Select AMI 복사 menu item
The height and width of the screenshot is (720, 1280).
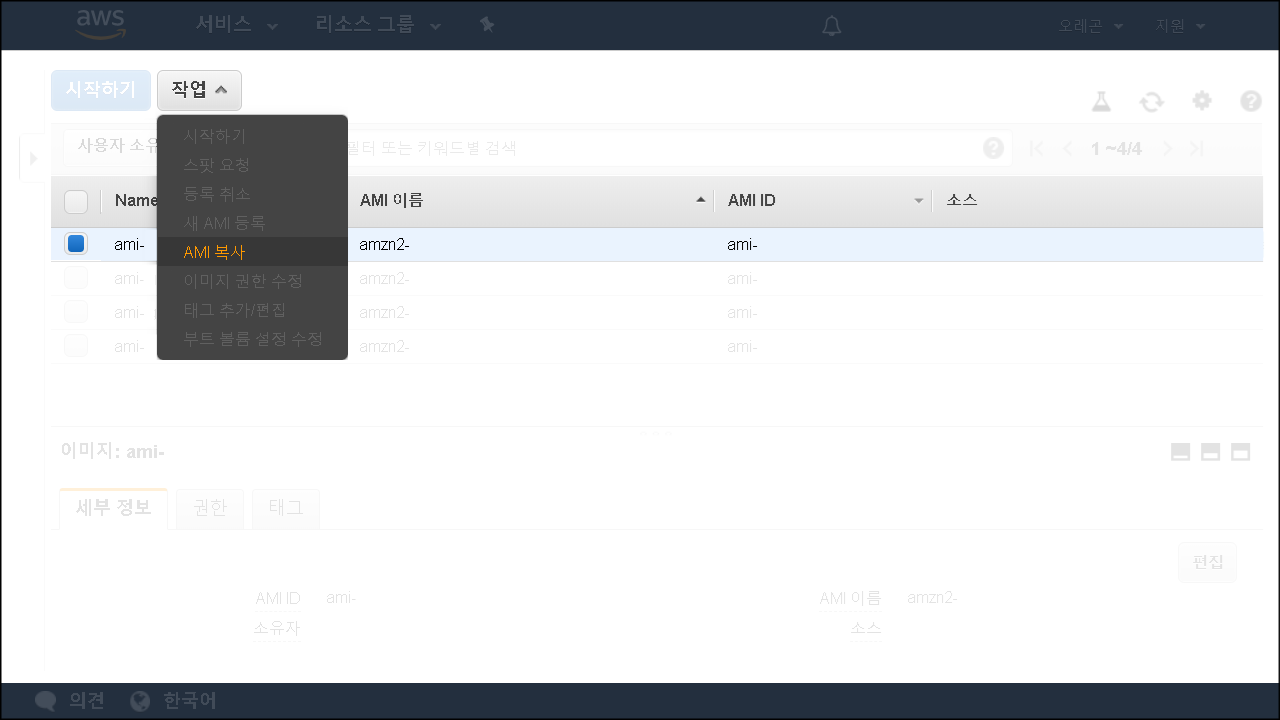[252, 252]
